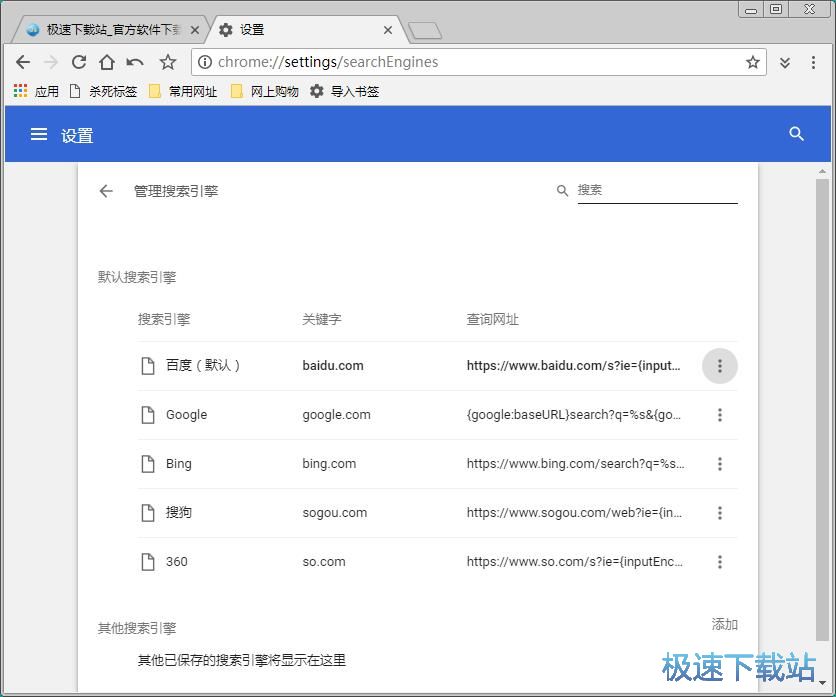Show options menu for 360 search engine
Screen dimensions: 836x697
pos(719,562)
